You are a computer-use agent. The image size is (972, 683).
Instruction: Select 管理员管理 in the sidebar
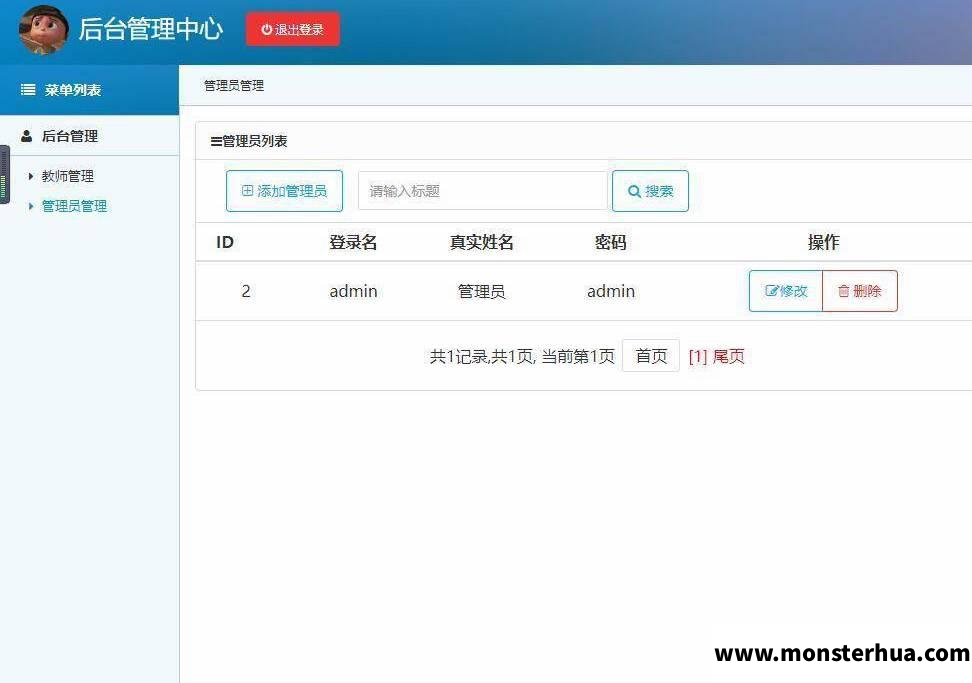pyautogui.click(x=74, y=206)
